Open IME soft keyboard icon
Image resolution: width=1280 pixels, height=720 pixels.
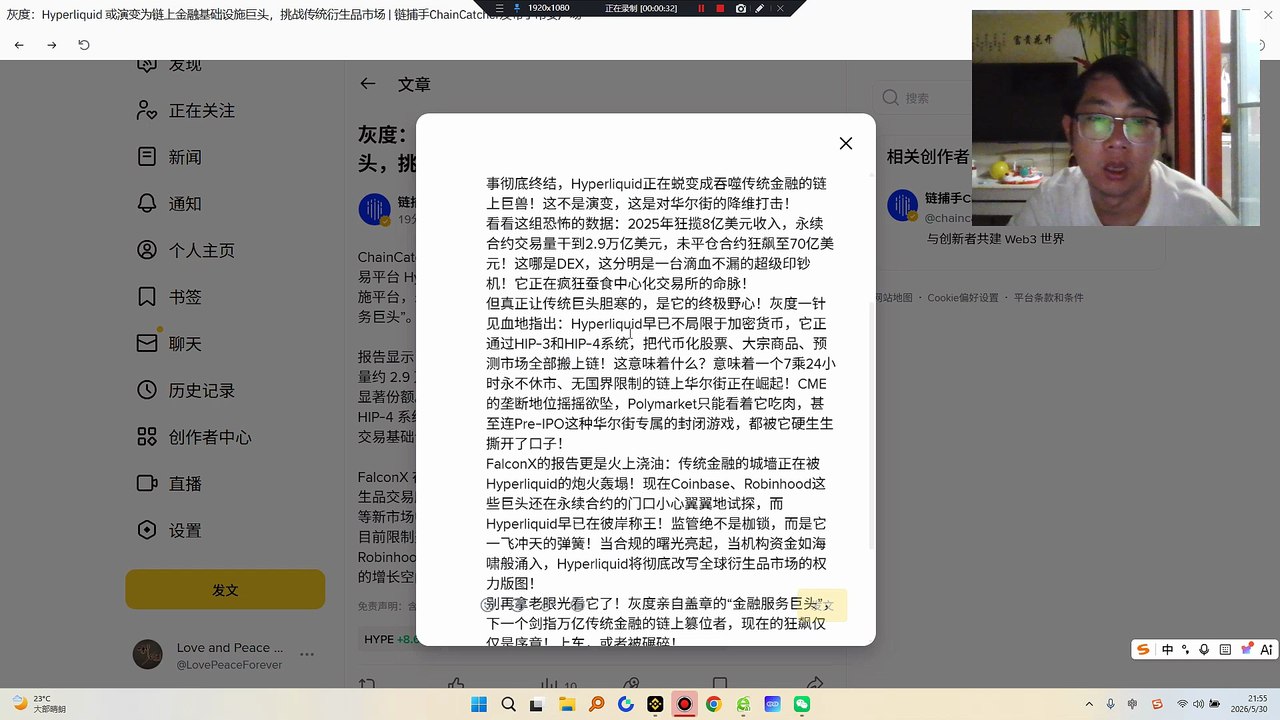pyautogui.click(x=1225, y=650)
